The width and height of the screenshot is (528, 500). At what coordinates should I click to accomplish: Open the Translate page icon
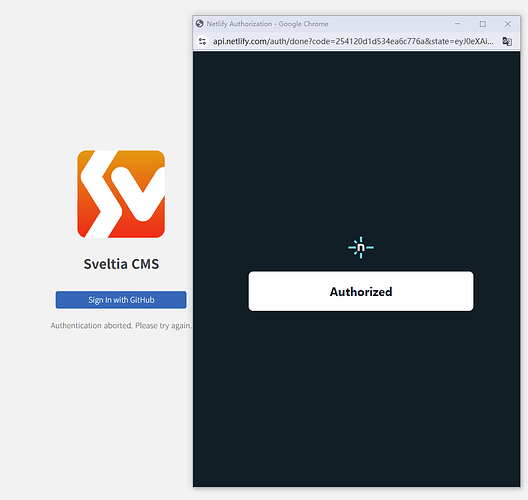coord(507,41)
